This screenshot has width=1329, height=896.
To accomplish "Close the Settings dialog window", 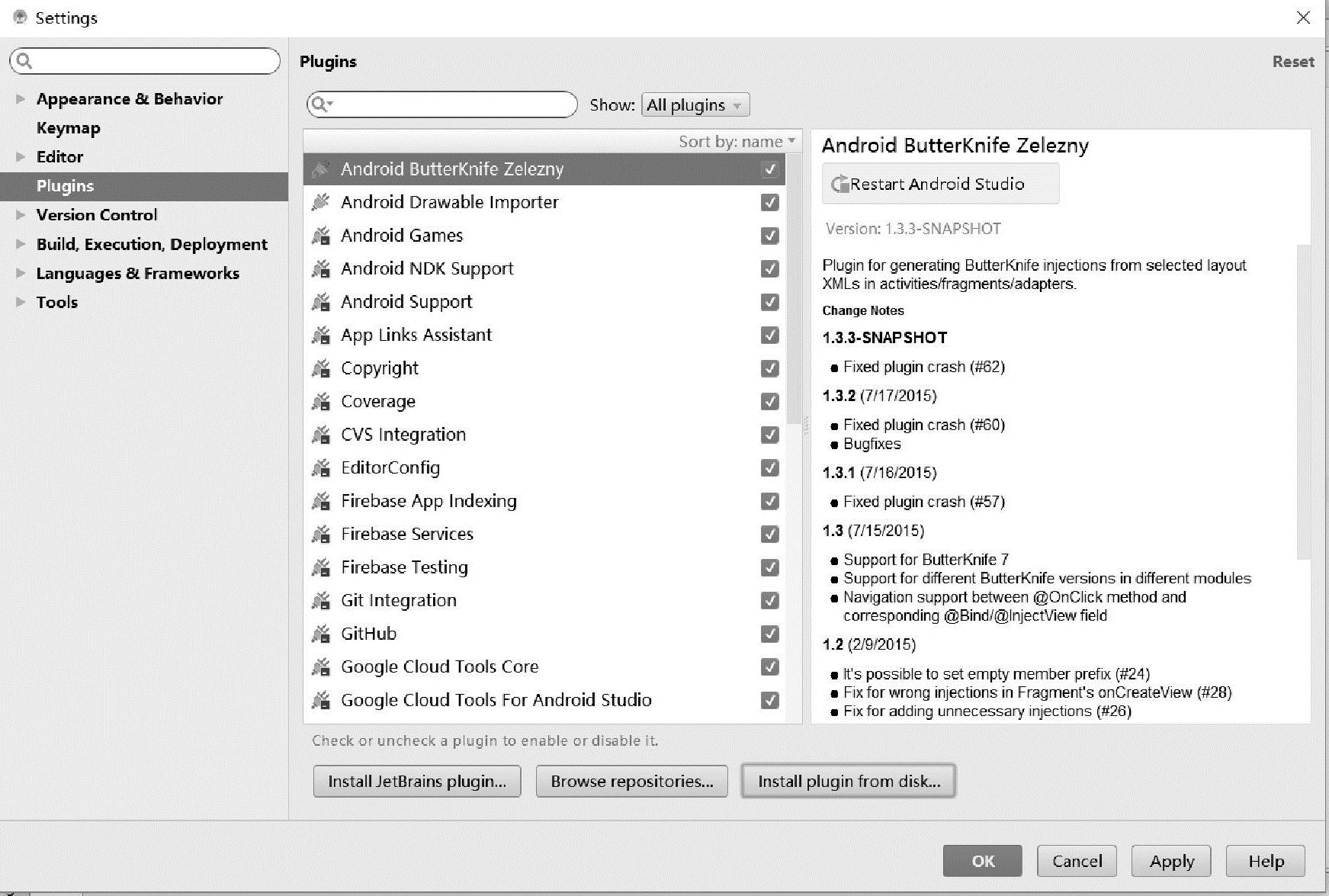I will pyautogui.click(x=1303, y=18).
